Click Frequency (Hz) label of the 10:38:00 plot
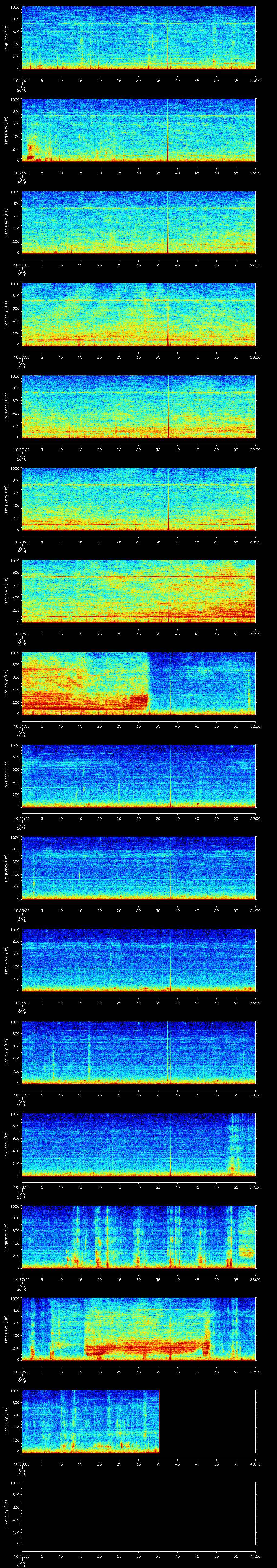277x1568 pixels. (x=6, y=1329)
